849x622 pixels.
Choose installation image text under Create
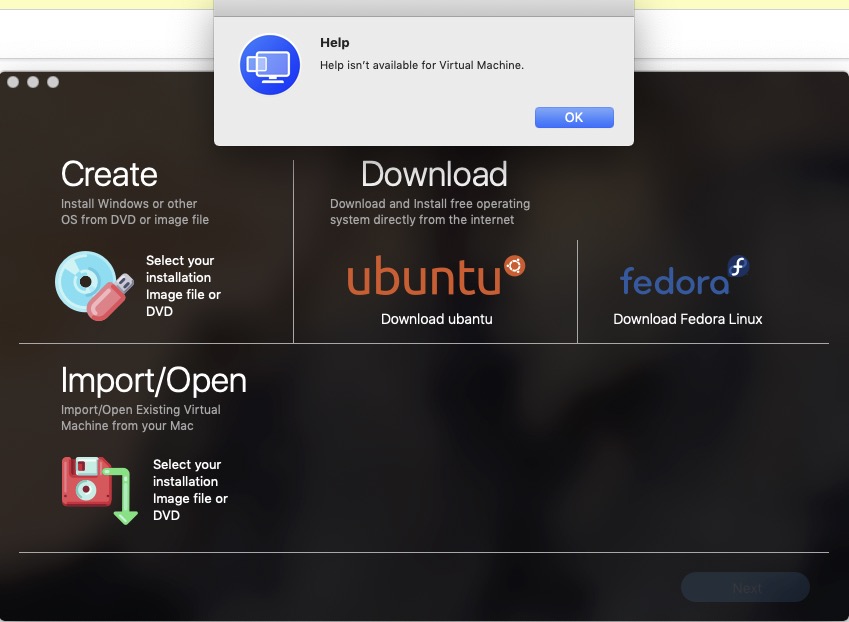tap(183, 286)
